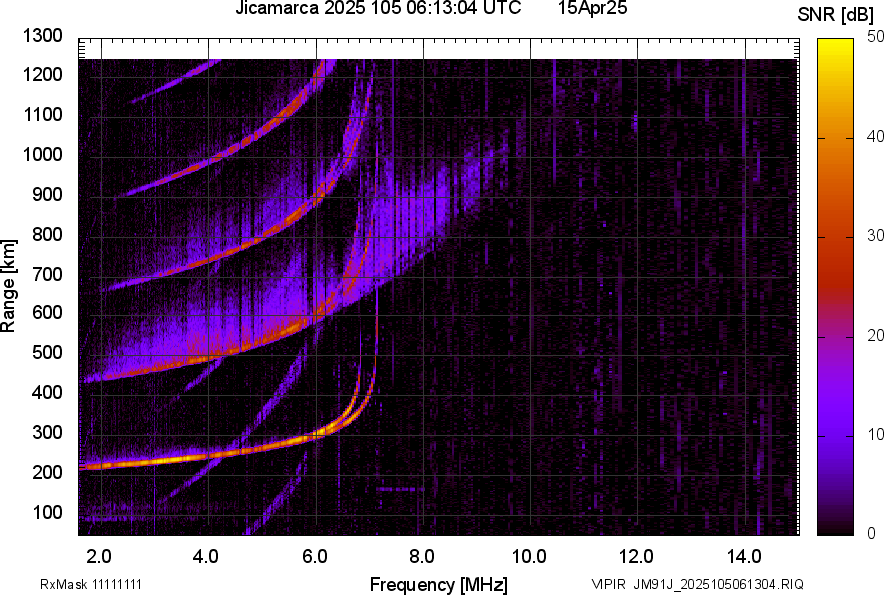The height and width of the screenshot is (595, 884).
Task: Click the range tick label '800'
Action: point(47,234)
